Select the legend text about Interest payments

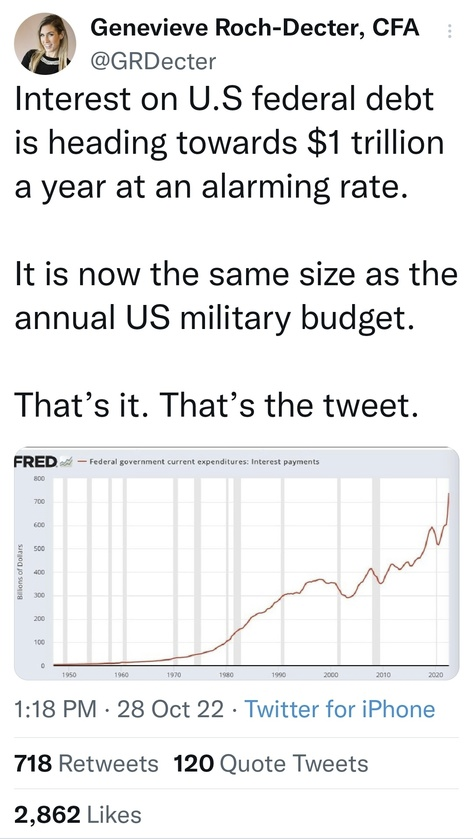[x=204, y=461]
